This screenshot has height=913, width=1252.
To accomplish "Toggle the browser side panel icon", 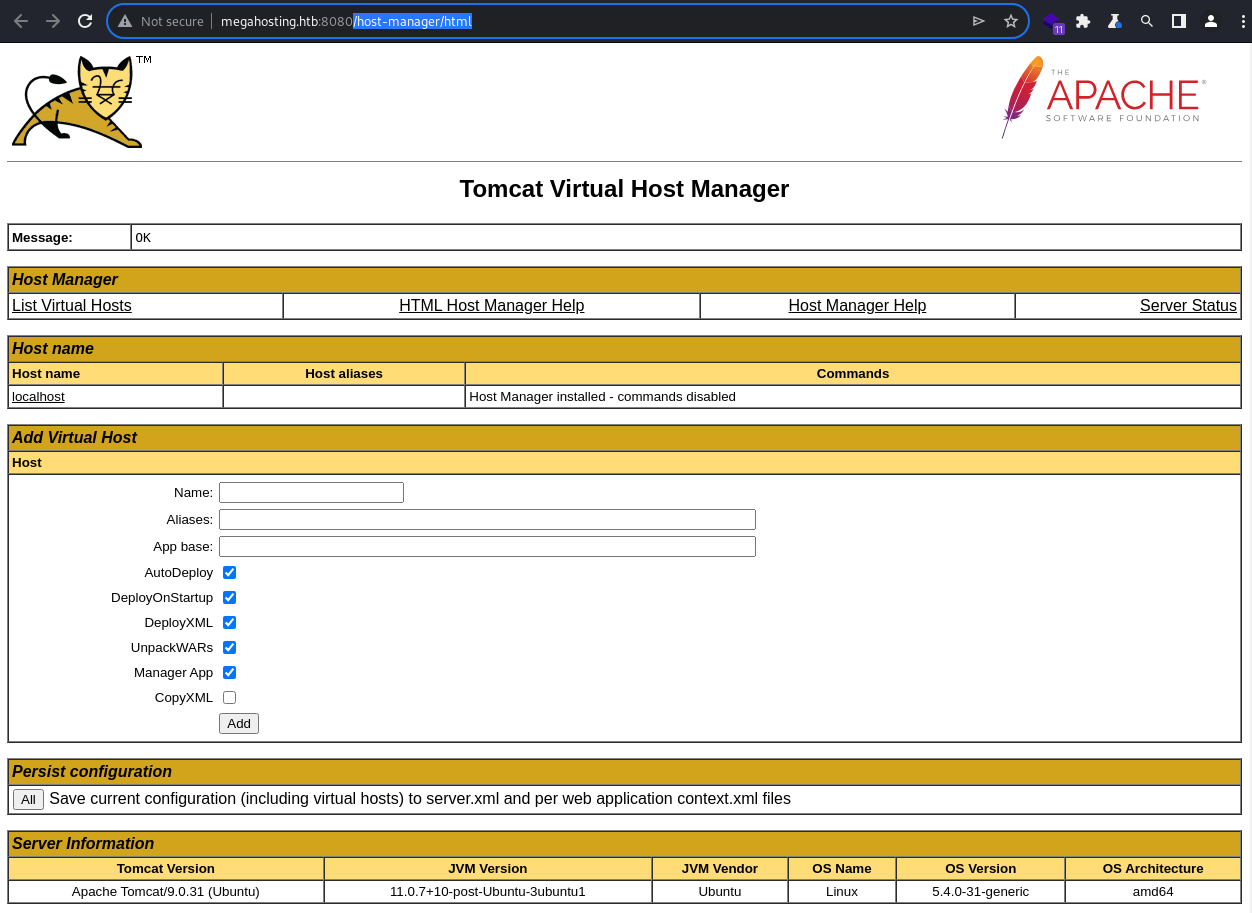I will click(x=1179, y=21).
